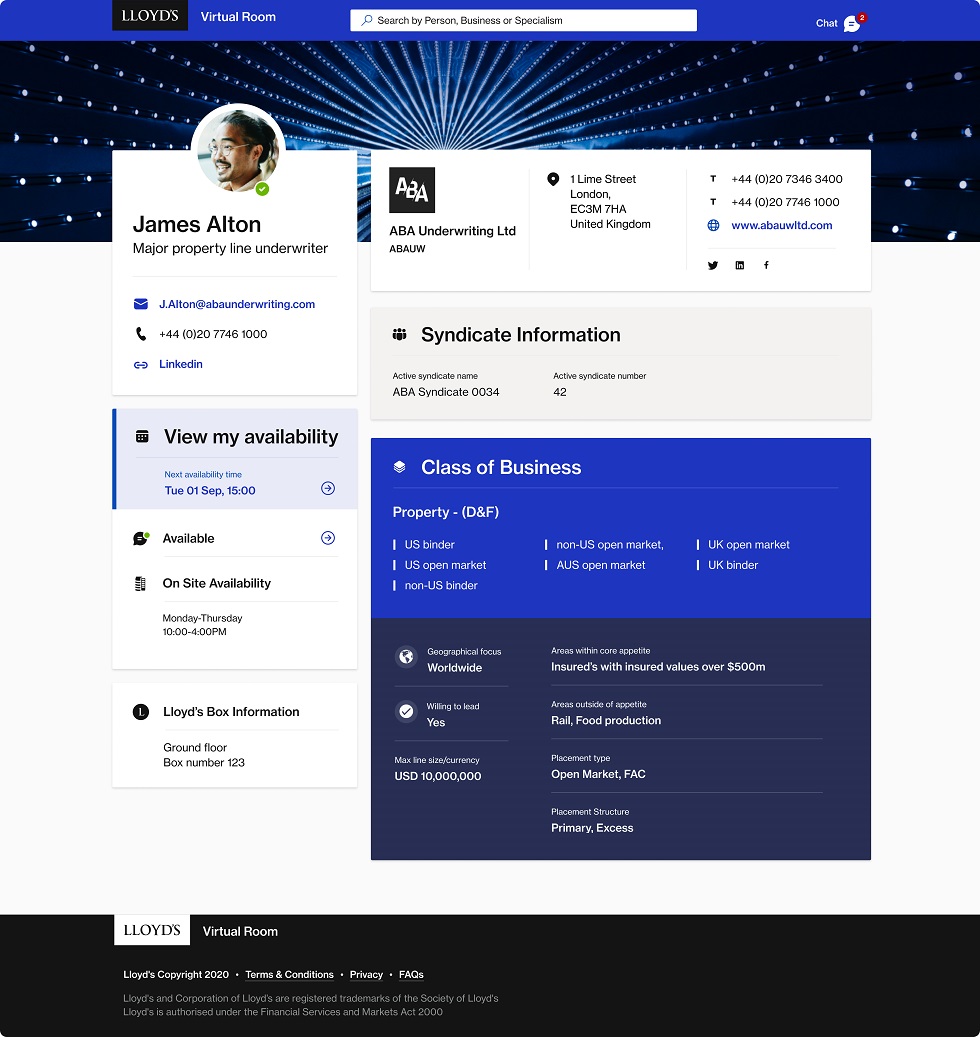This screenshot has height=1037, width=980.
Task: Click the Chat label in header
Action: tap(827, 23)
